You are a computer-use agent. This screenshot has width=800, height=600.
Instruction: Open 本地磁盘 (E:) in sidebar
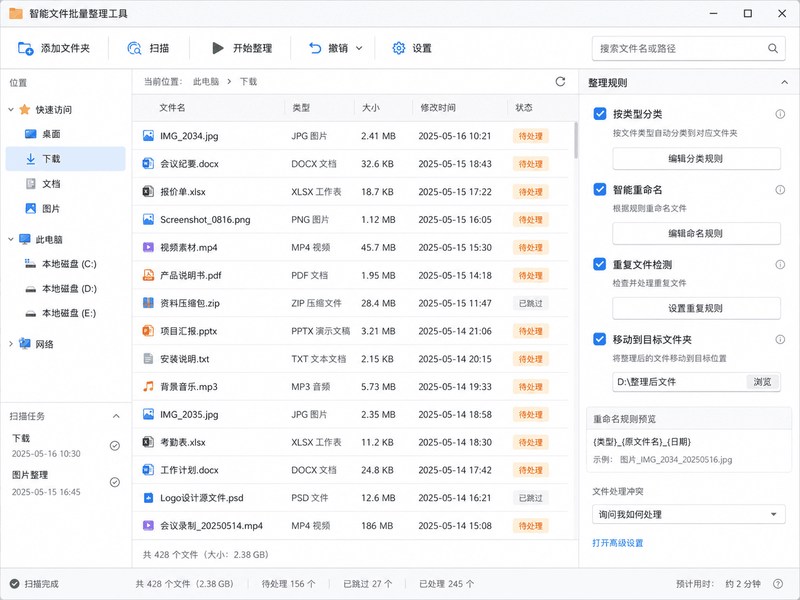coord(65,313)
